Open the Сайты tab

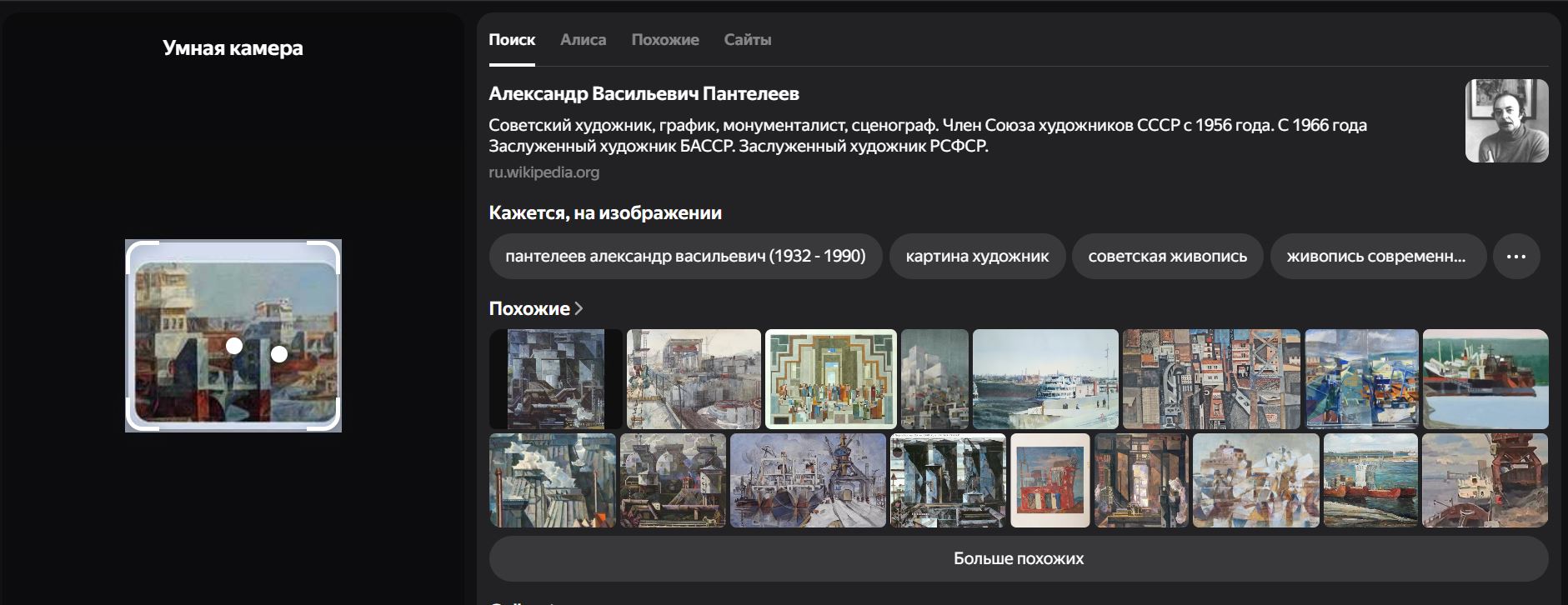pyautogui.click(x=747, y=40)
